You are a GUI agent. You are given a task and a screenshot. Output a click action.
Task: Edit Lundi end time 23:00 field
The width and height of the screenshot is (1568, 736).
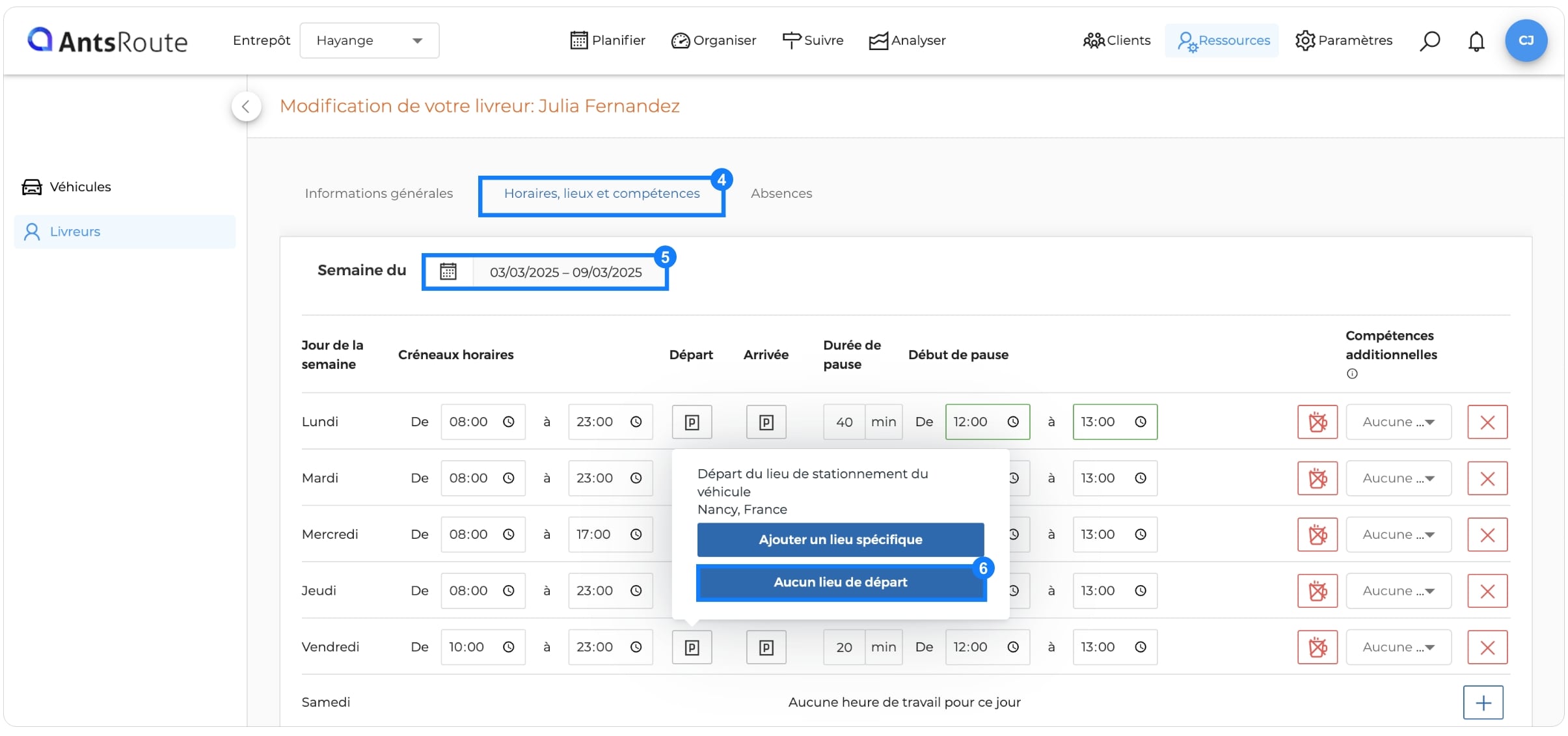610,422
